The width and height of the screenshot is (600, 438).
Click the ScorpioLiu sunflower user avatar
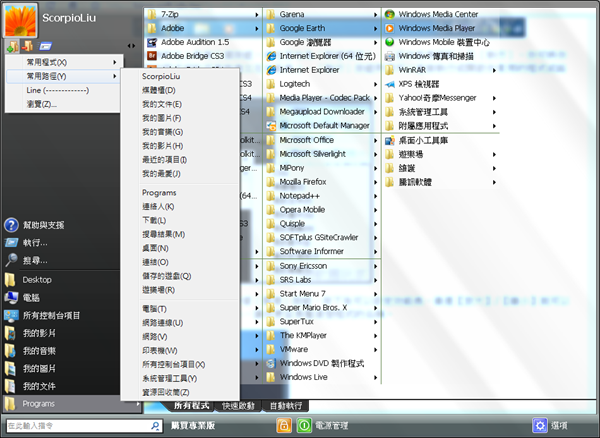point(20,21)
